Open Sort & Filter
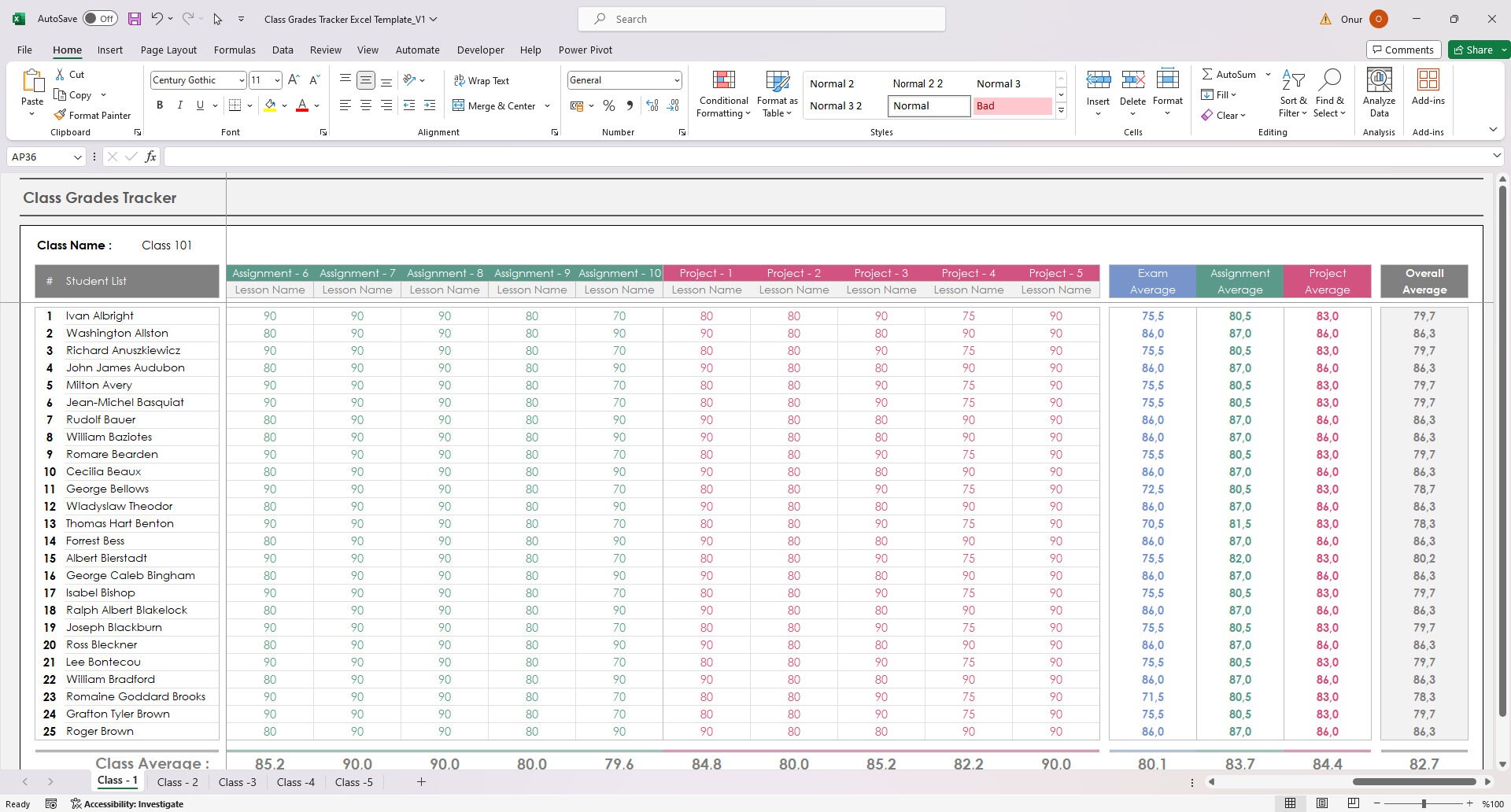The image size is (1511, 812). point(1293,93)
